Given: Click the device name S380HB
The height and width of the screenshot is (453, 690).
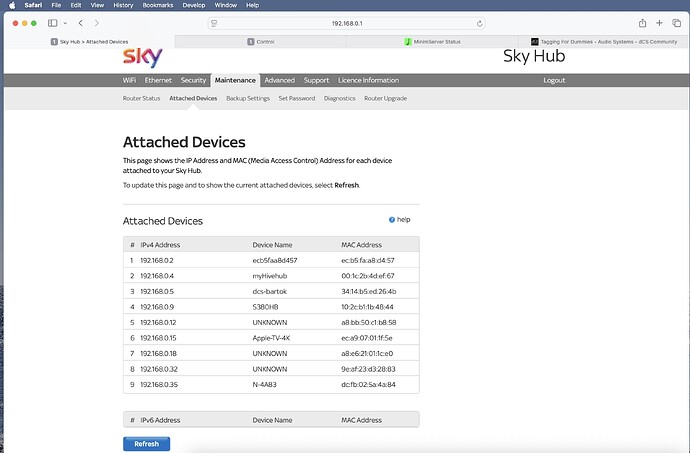Looking at the screenshot, I should tap(265, 307).
